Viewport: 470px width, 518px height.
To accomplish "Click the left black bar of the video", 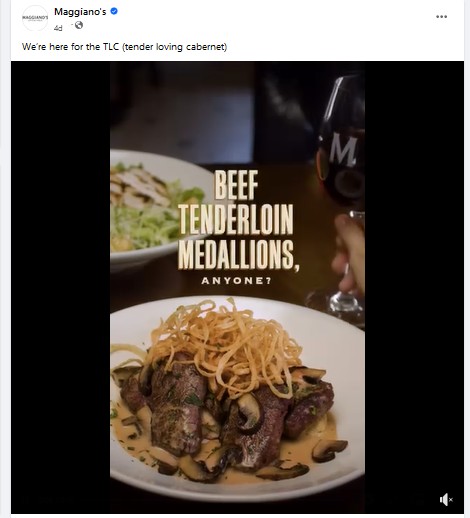I will click(61, 287).
